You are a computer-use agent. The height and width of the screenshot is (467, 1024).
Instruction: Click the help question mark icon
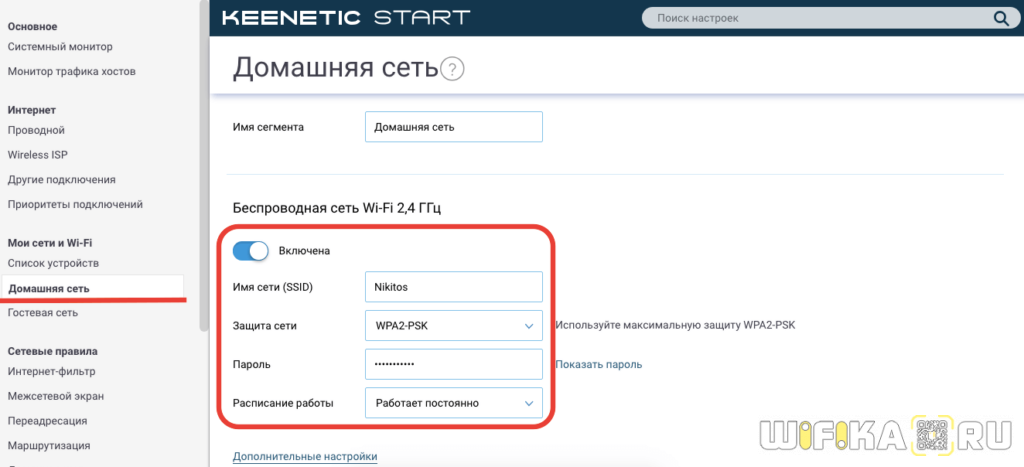coord(454,69)
